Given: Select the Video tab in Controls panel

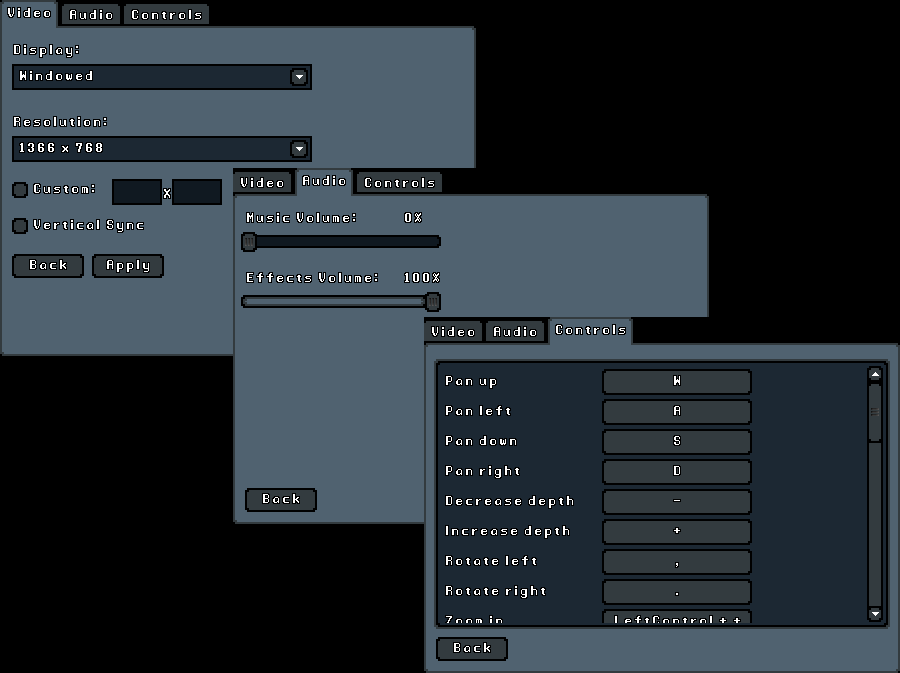Looking at the screenshot, I should (x=453, y=332).
